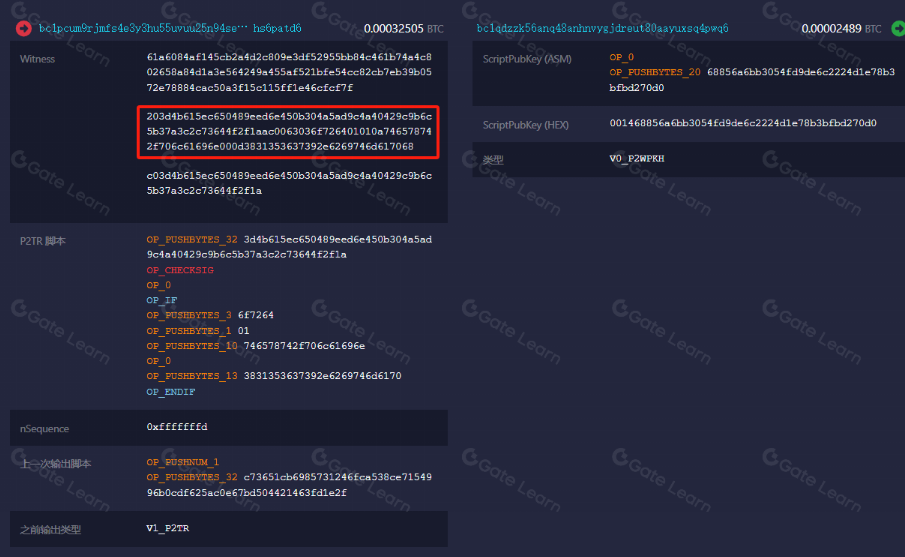Click the red input arrow icon
The height and width of the screenshot is (557, 905).
pos(23,28)
